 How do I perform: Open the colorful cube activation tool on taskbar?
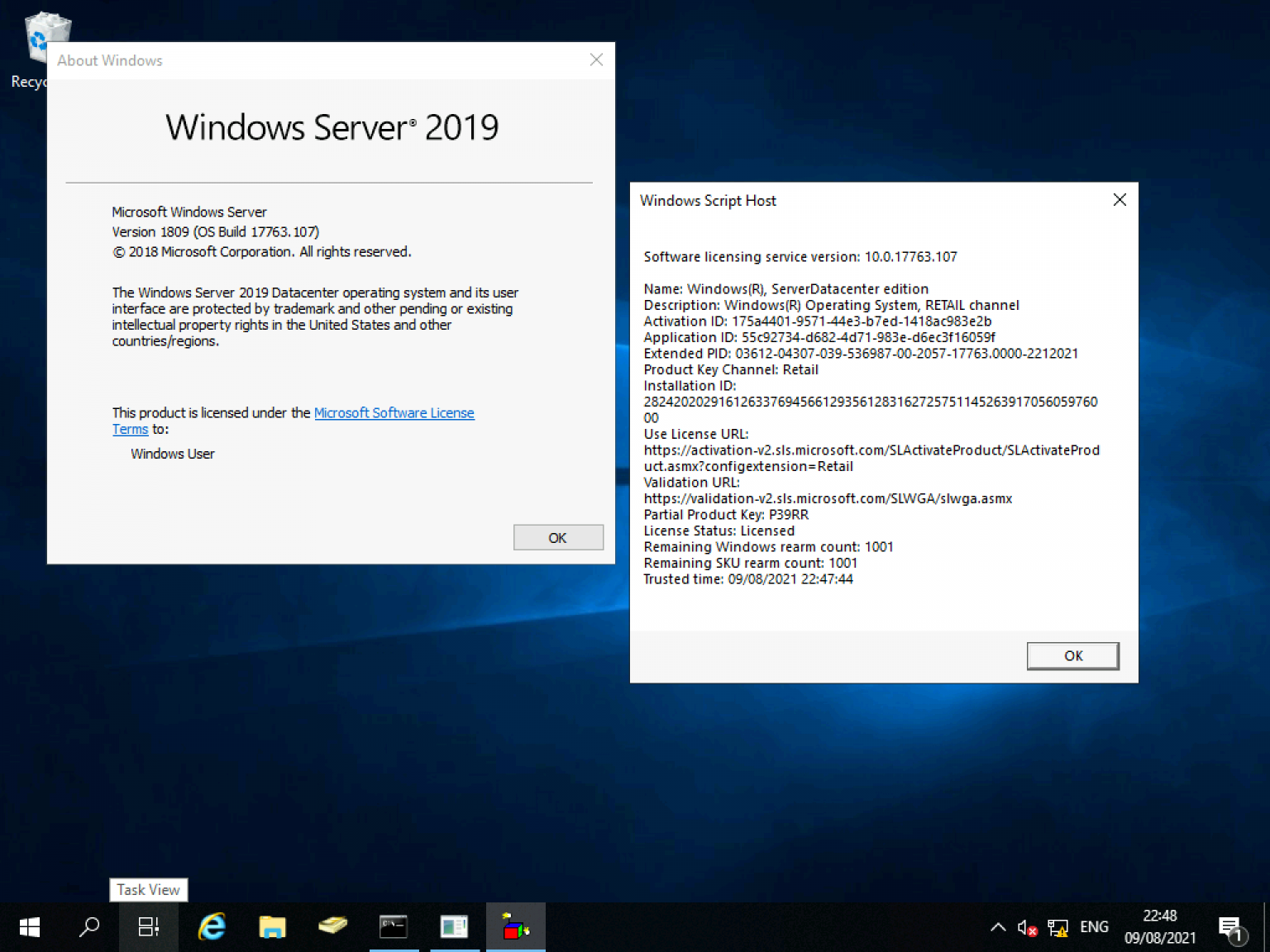(515, 926)
